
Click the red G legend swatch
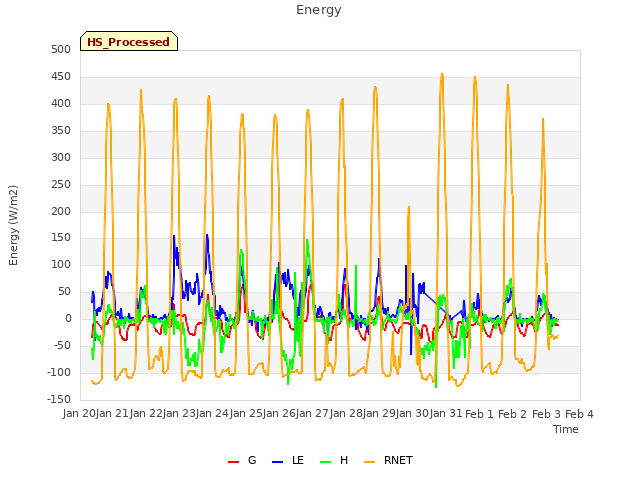[233, 462]
